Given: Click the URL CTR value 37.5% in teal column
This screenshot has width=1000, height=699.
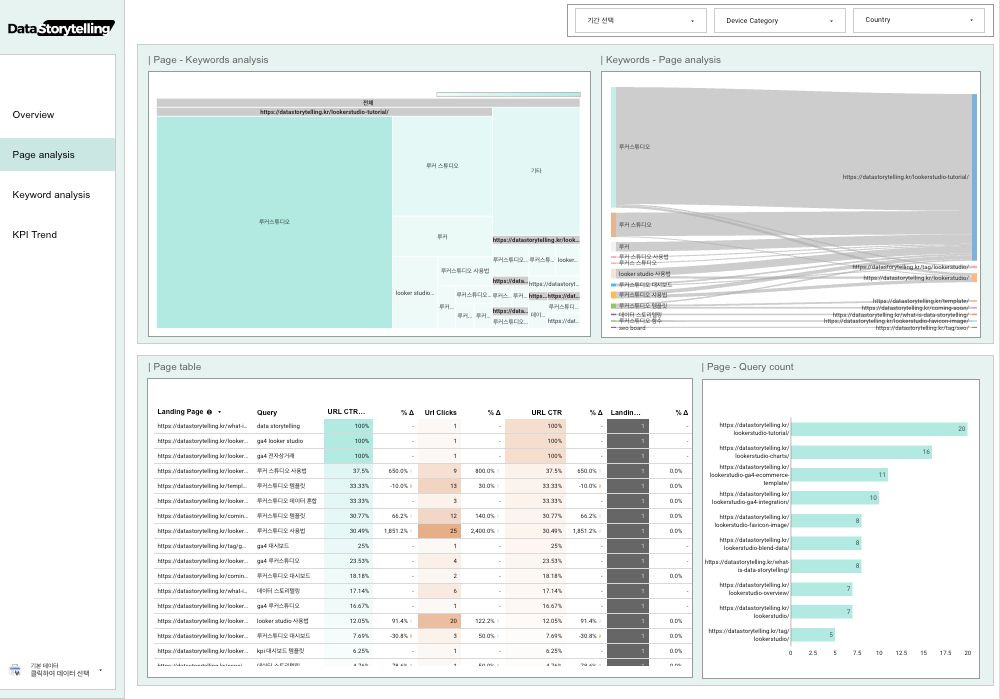Looking at the screenshot, I should tap(360, 471).
